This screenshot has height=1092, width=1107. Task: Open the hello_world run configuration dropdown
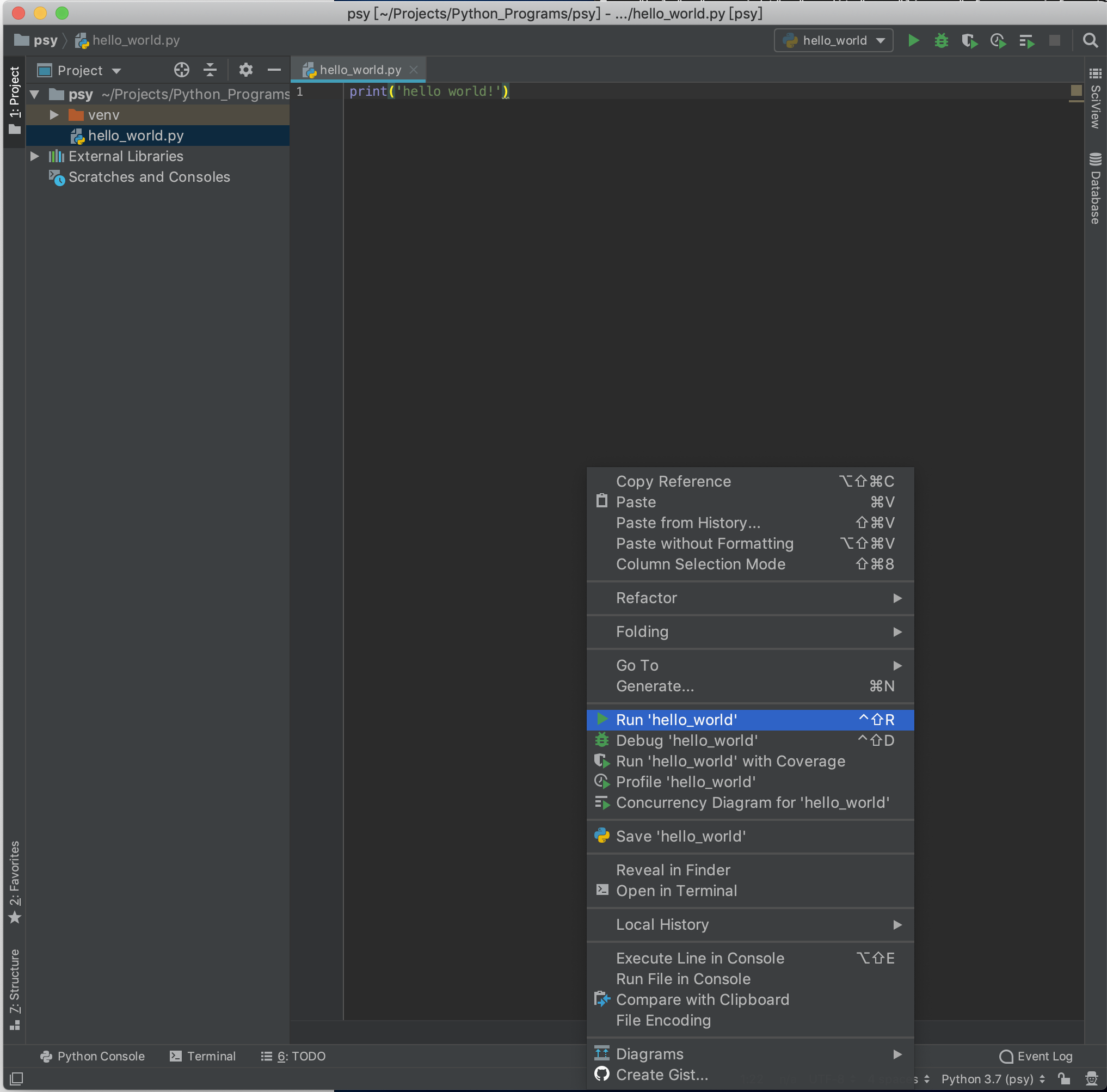(x=833, y=40)
